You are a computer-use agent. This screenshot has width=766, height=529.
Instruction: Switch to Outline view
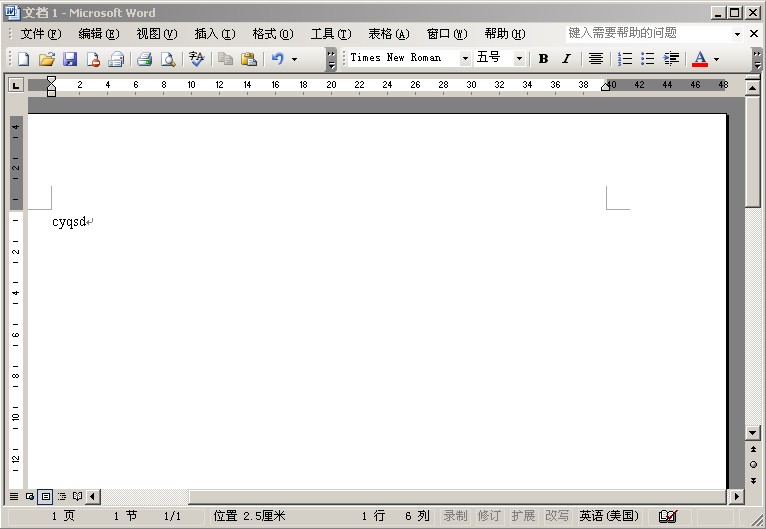(x=62, y=496)
